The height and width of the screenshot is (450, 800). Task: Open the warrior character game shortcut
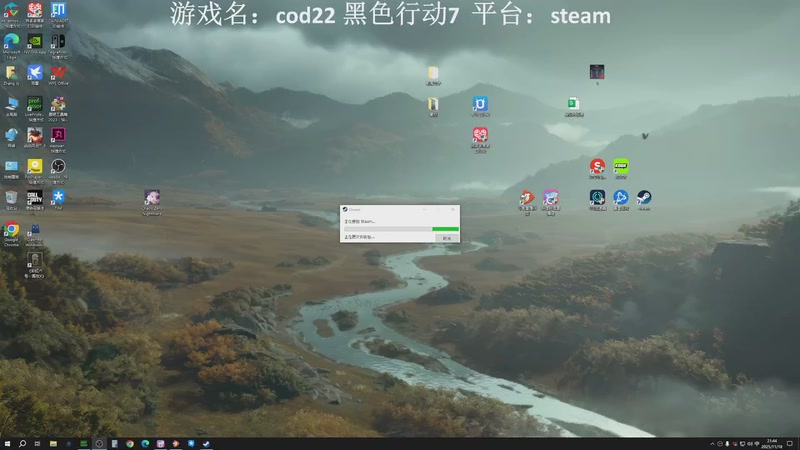click(x=35, y=135)
